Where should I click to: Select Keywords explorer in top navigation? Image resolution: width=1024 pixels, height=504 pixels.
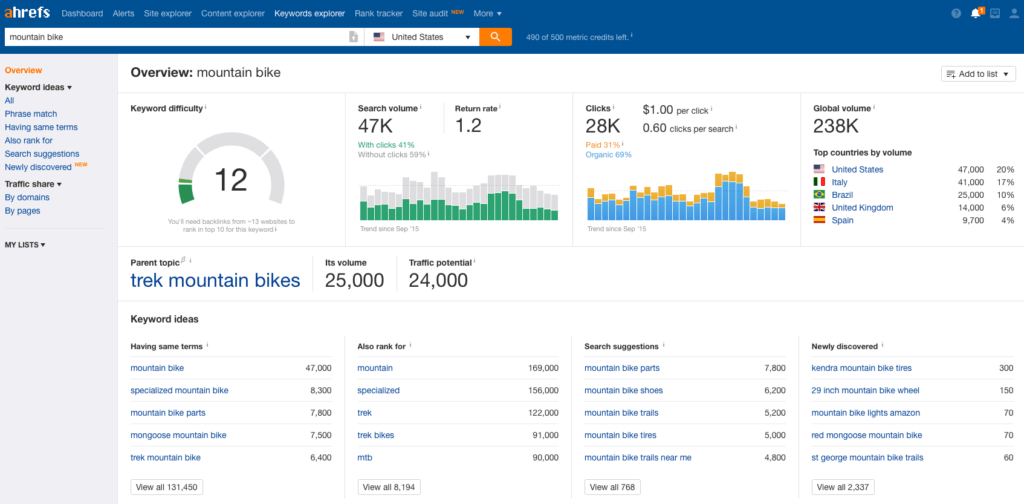click(x=310, y=13)
